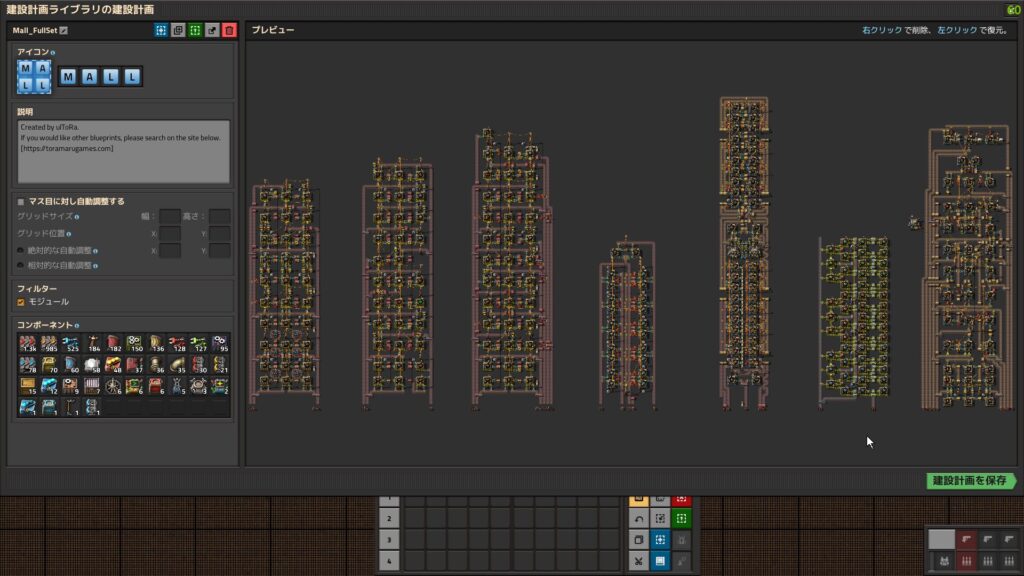
Task: Click the highlighted red ammo slot
Action: [x=966, y=561]
